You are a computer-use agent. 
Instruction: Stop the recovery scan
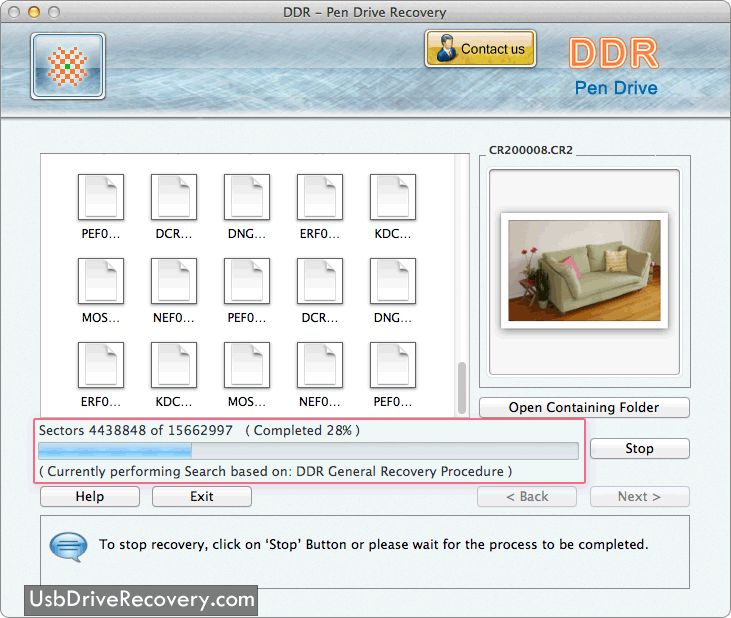639,448
